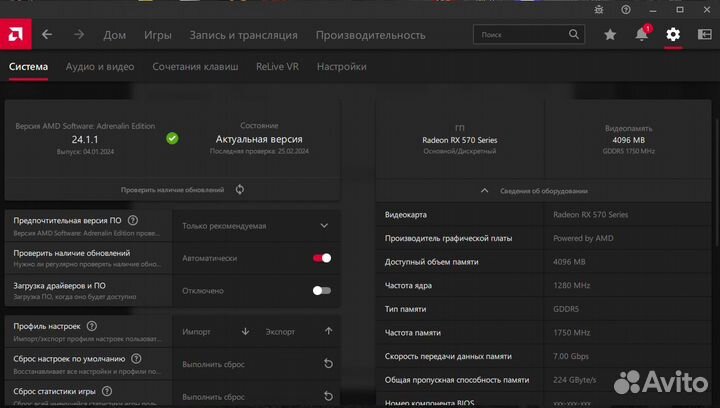
Task: Open favorites star icon
Action: pos(610,34)
